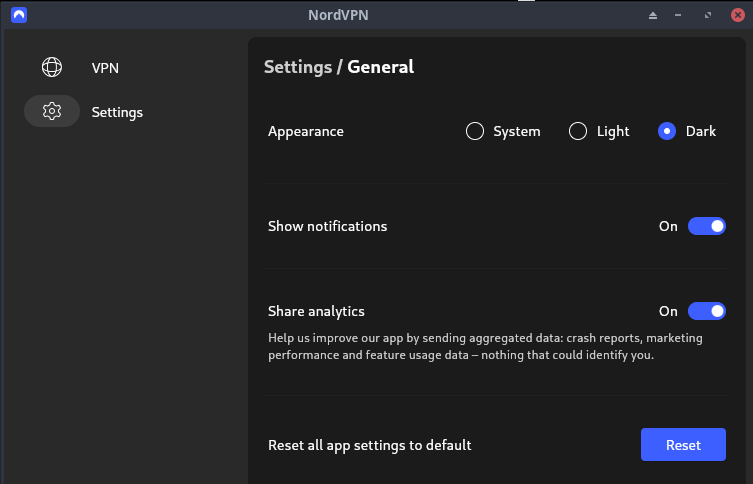Pick the Dark appearance radio button

(x=667, y=131)
